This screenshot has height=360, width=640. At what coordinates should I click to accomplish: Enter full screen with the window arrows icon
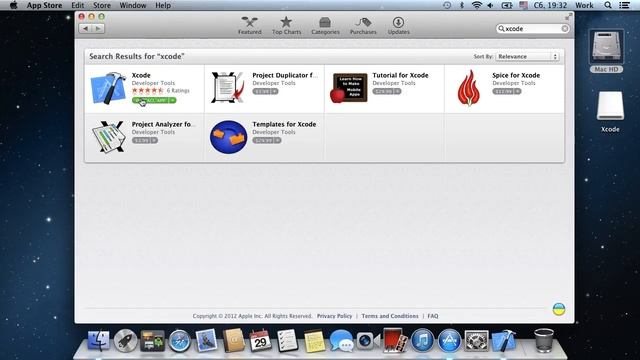[x=568, y=17]
